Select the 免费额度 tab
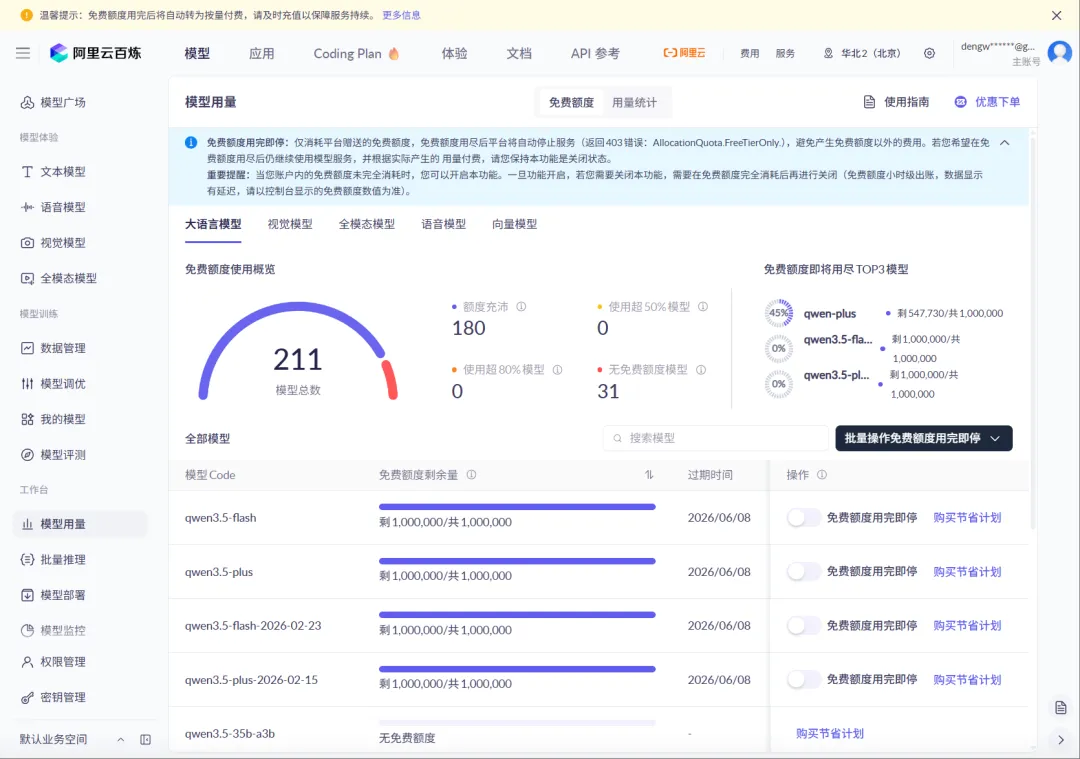Viewport: 1080px width, 759px height. [x=571, y=103]
